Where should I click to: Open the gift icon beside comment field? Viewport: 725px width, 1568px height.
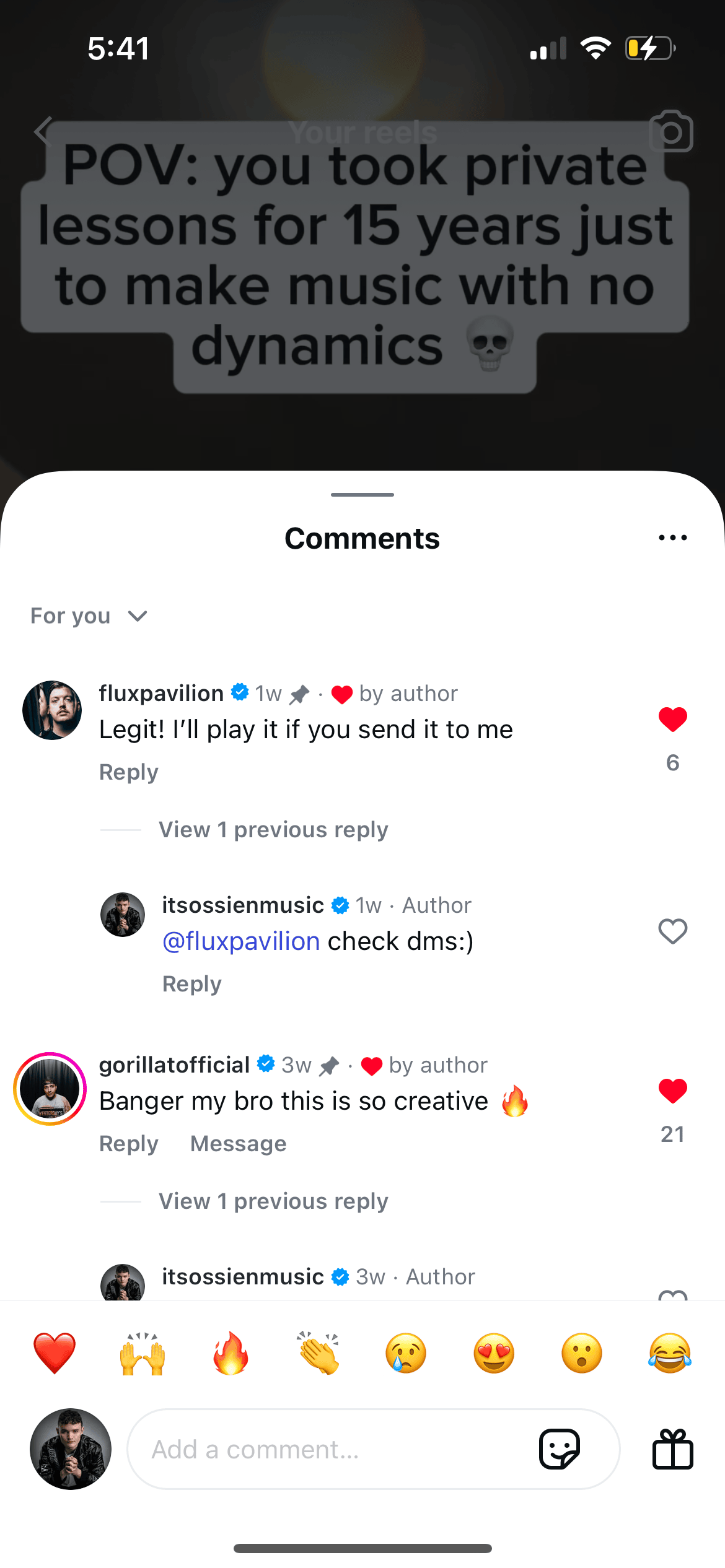(672, 1449)
